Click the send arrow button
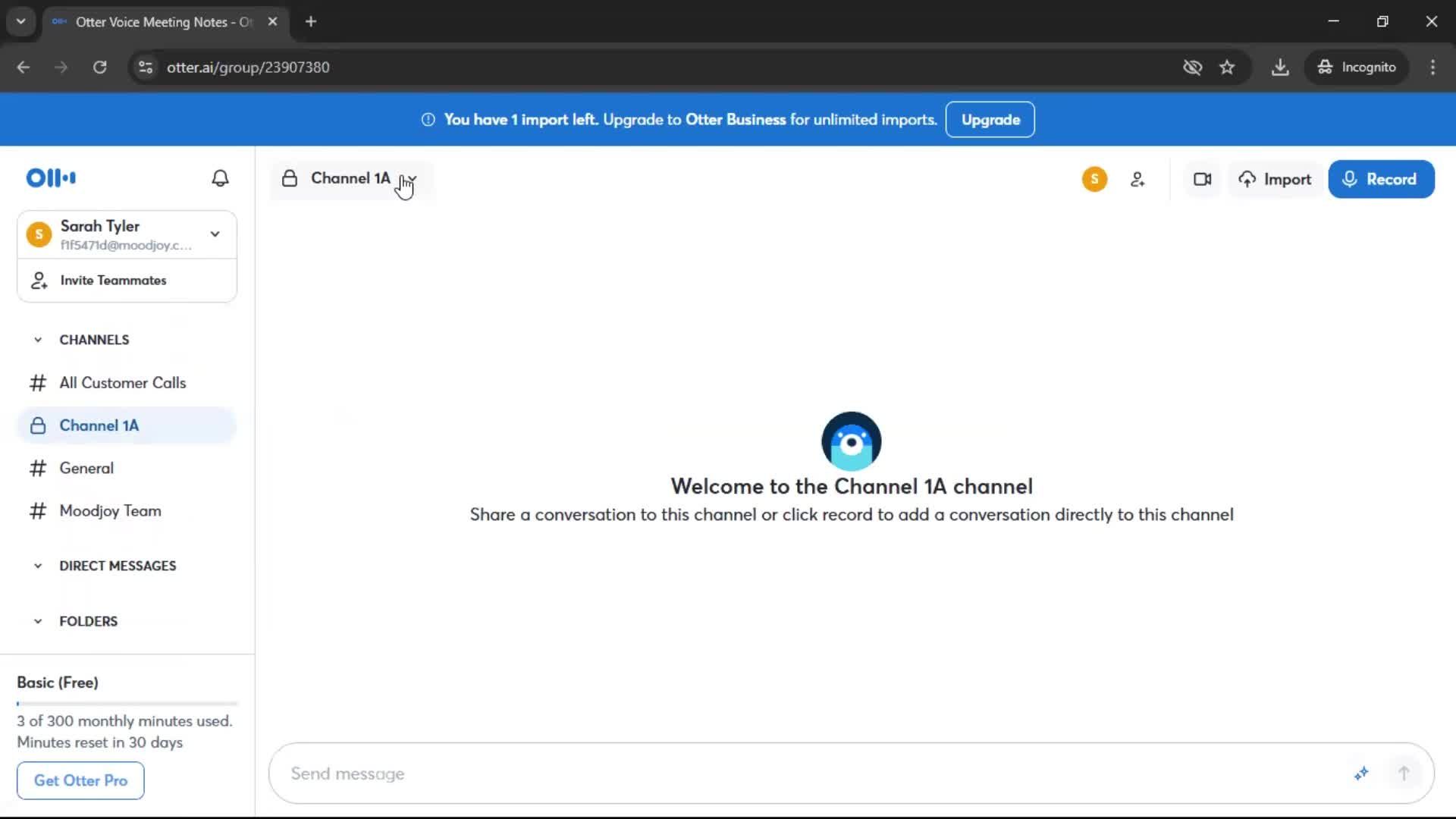Image resolution: width=1456 pixels, height=819 pixels. point(1404,773)
